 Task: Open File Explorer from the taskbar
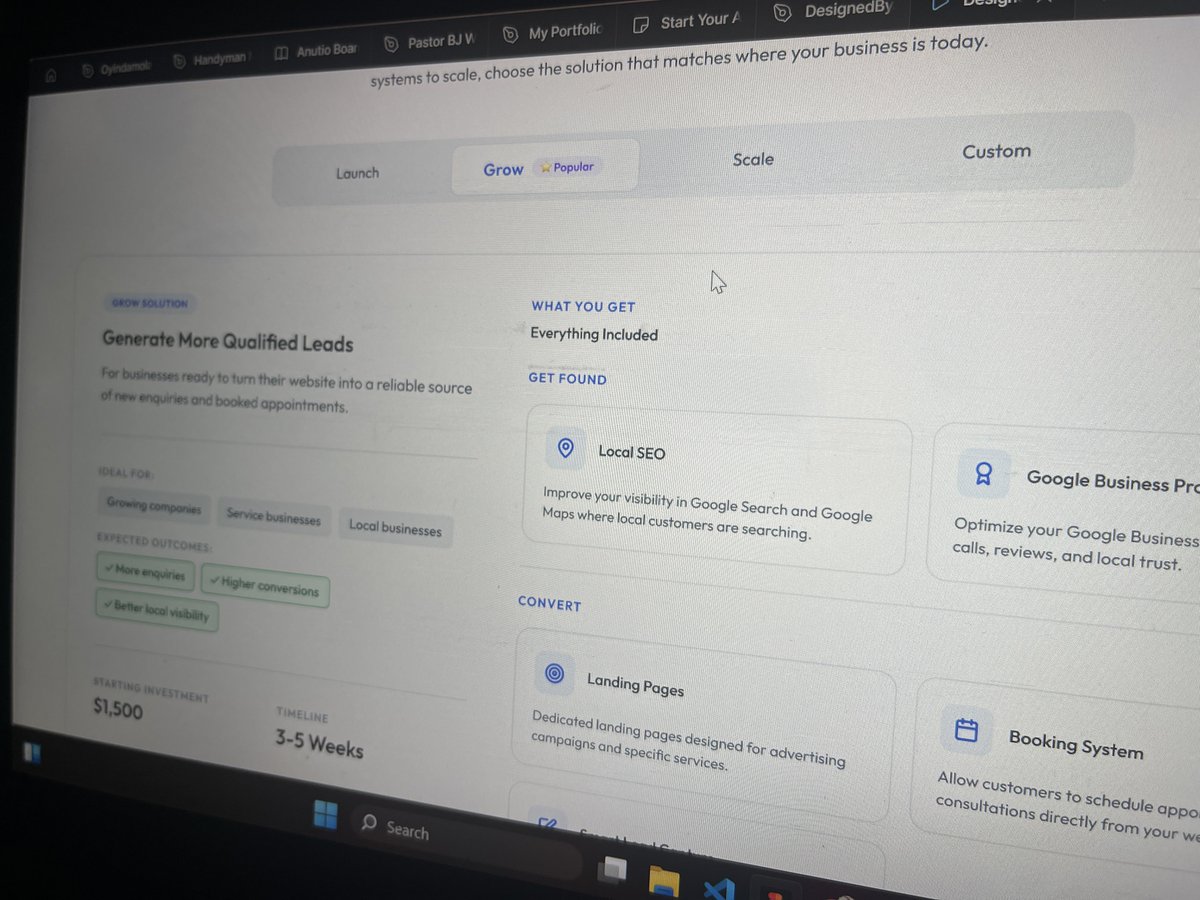point(665,881)
